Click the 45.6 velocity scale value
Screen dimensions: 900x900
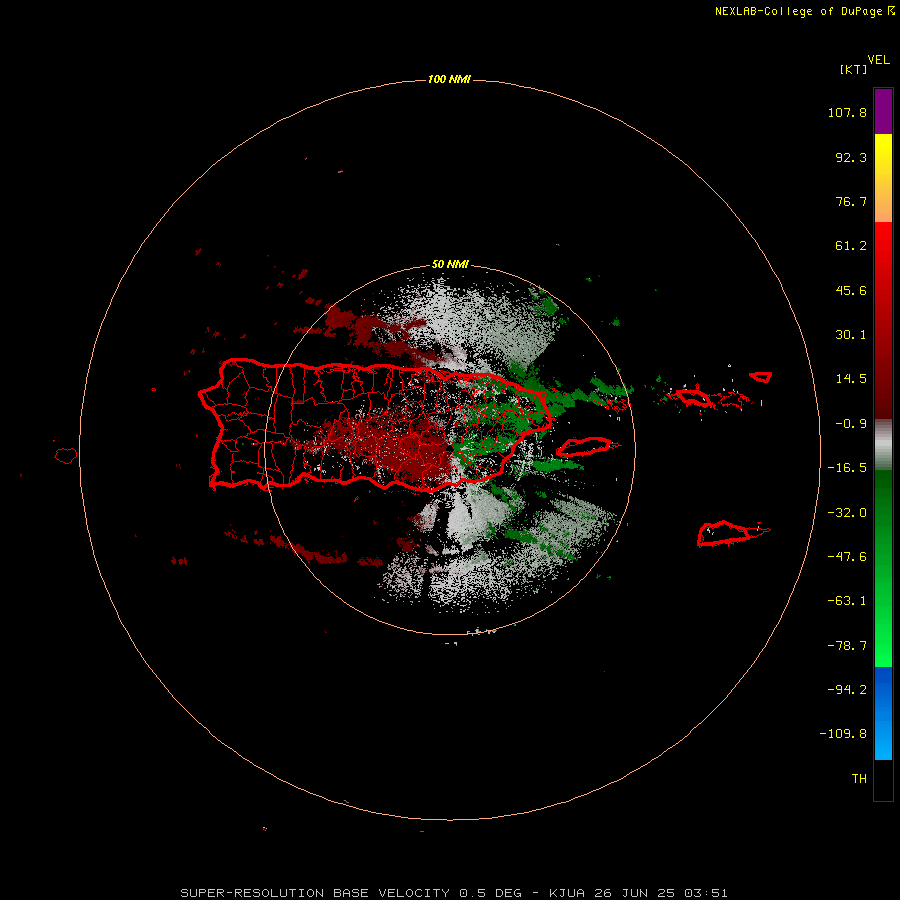pos(851,290)
